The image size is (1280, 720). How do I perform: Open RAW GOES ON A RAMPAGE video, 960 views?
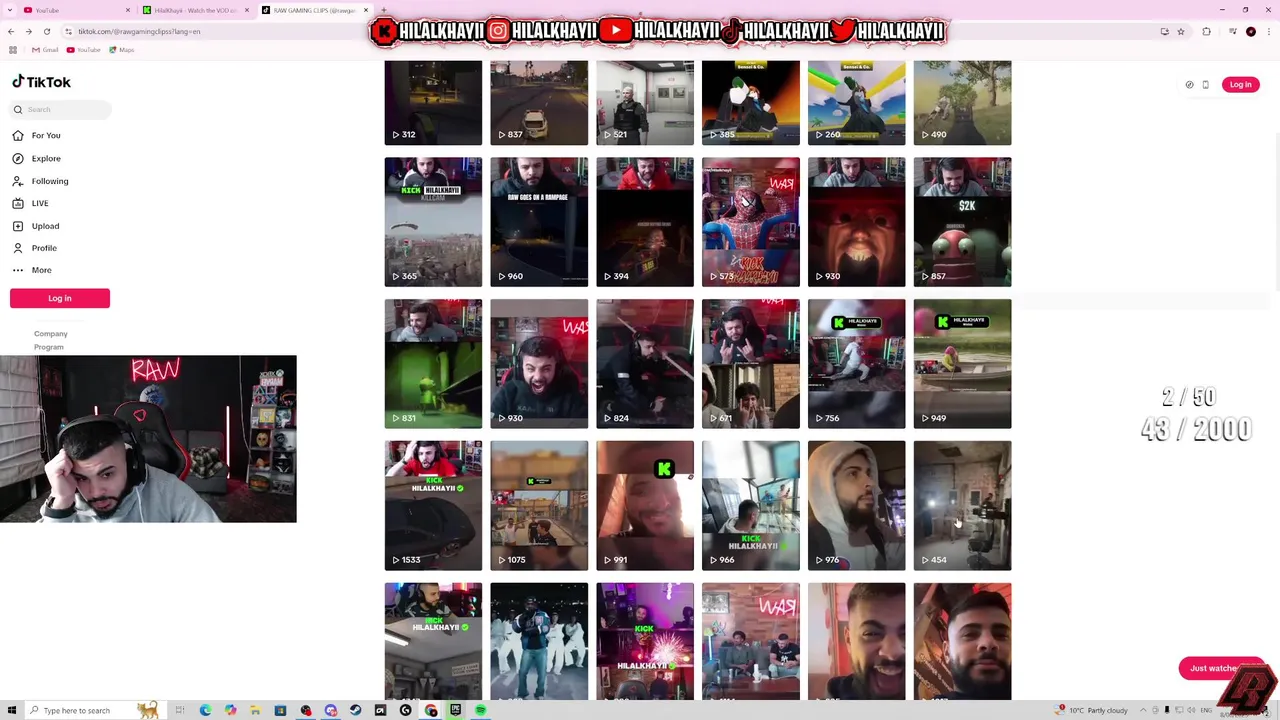click(539, 221)
